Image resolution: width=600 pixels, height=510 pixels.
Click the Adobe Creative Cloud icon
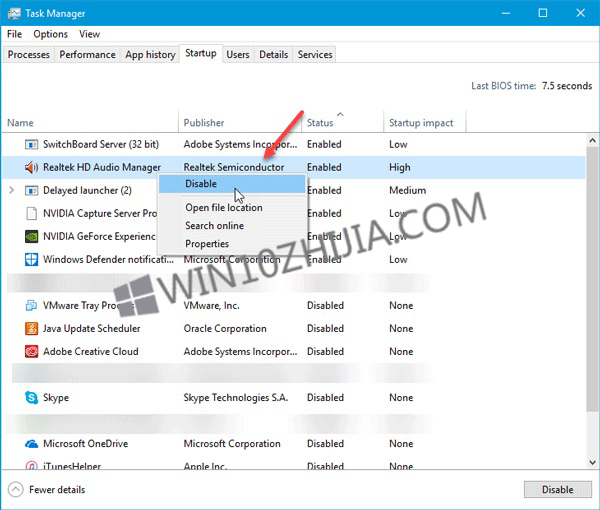(x=31, y=351)
